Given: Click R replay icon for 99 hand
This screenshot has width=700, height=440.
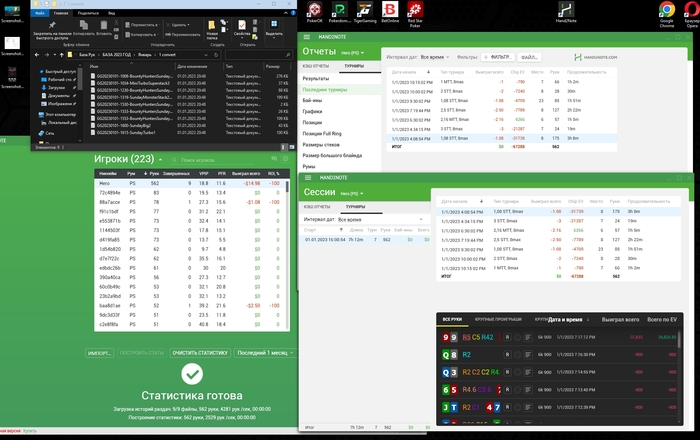Looking at the screenshot, I should click(x=507, y=337).
